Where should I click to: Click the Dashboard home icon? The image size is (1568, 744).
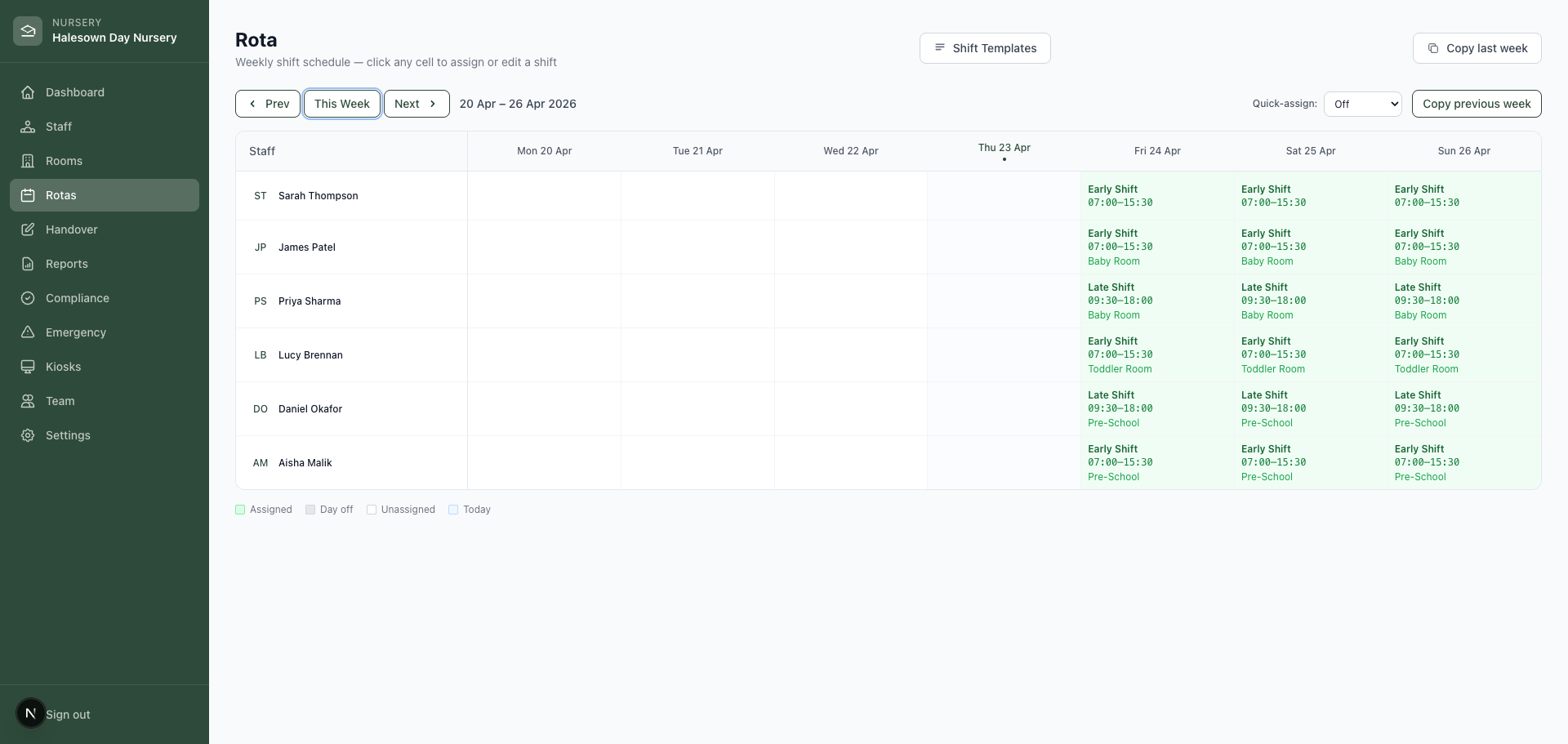coord(28,92)
